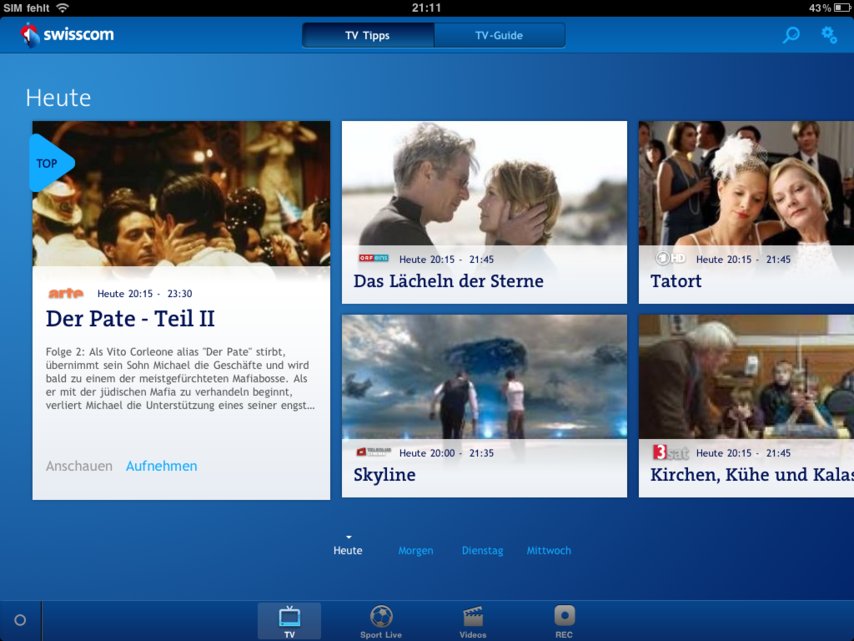Click the battery indicator in the status bar
Viewport: 854px width, 641px height.
840,6
